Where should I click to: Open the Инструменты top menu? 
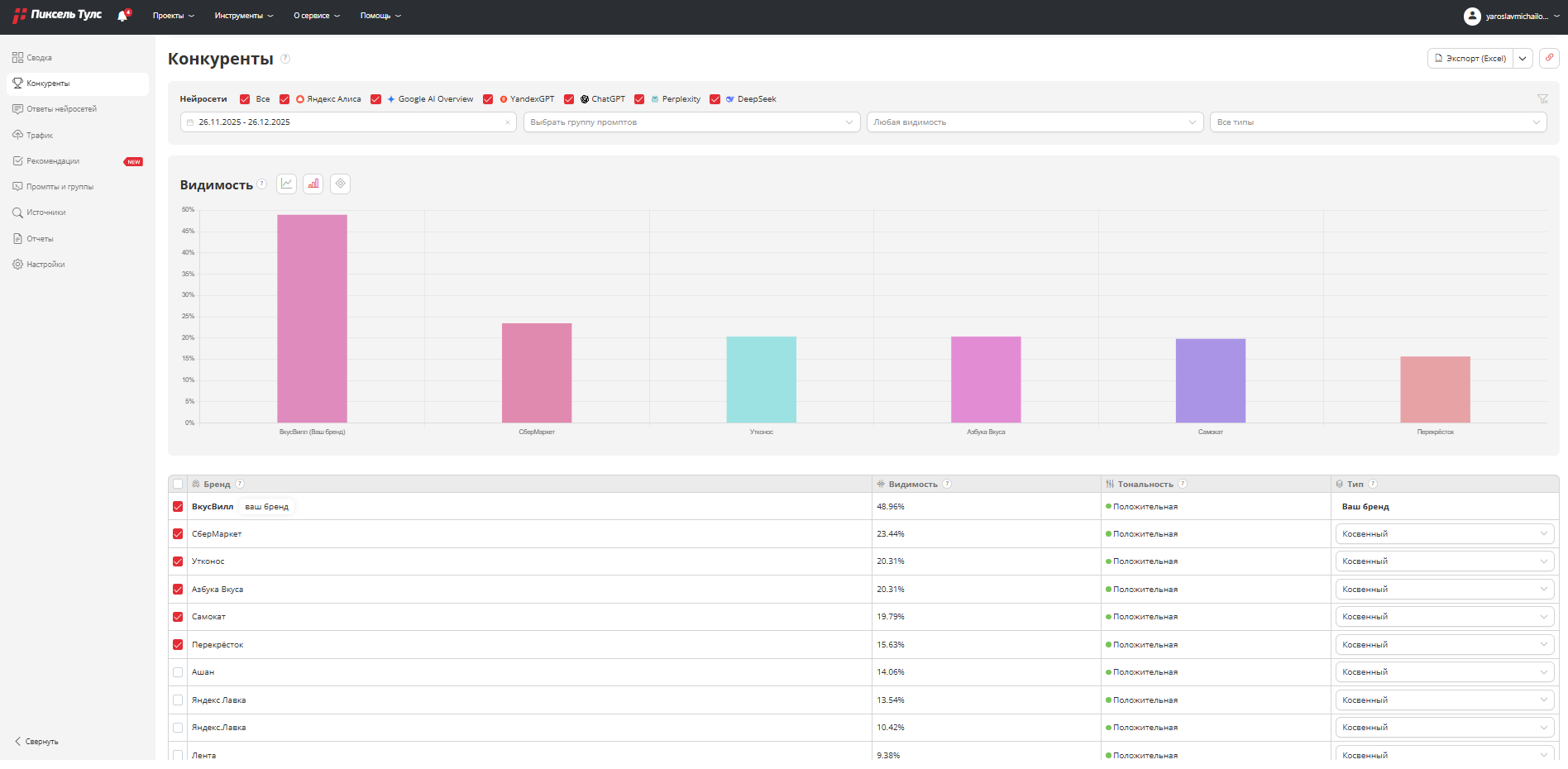(x=243, y=16)
